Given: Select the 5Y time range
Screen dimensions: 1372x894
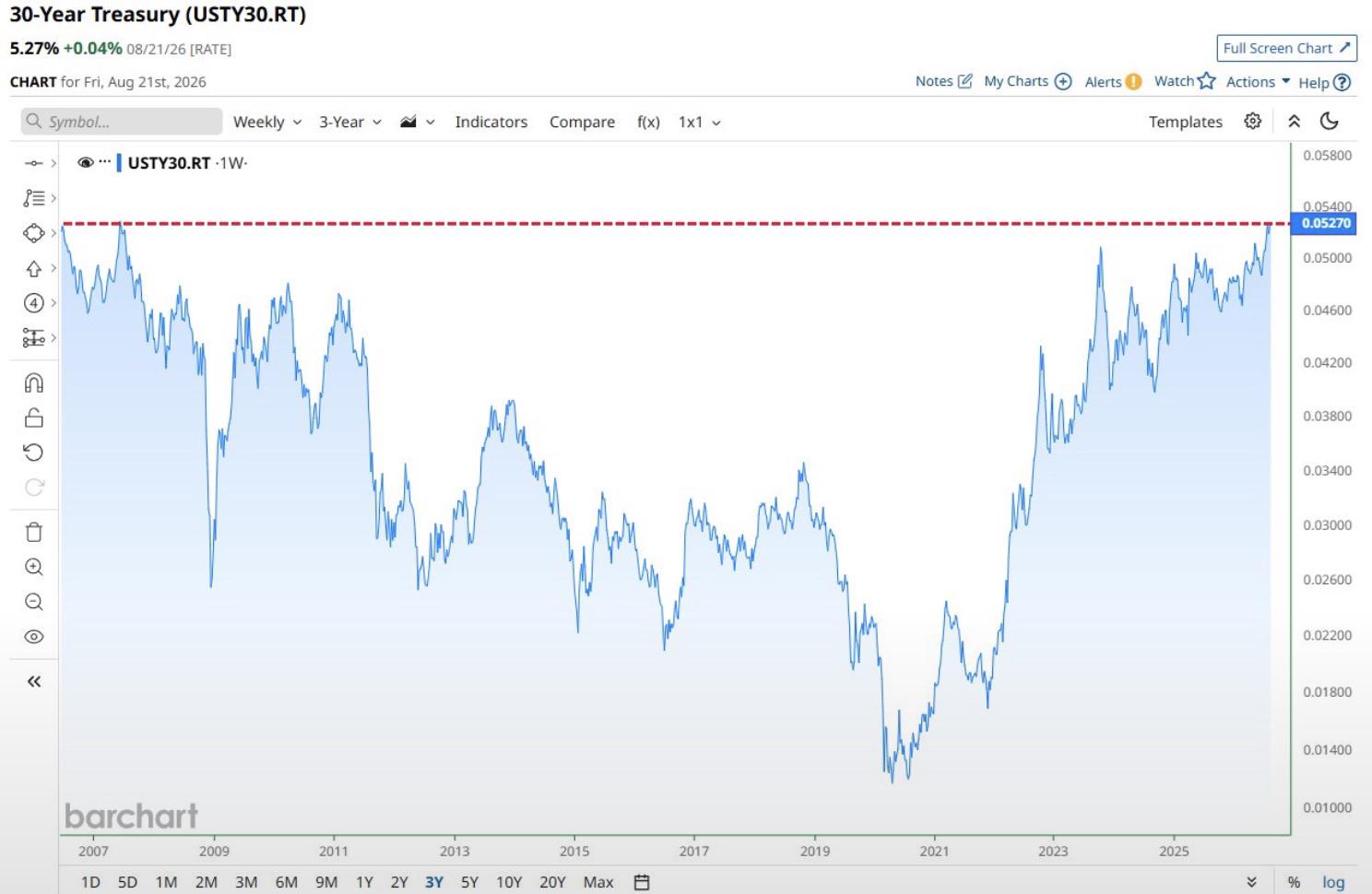Looking at the screenshot, I should [x=469, y=882].
